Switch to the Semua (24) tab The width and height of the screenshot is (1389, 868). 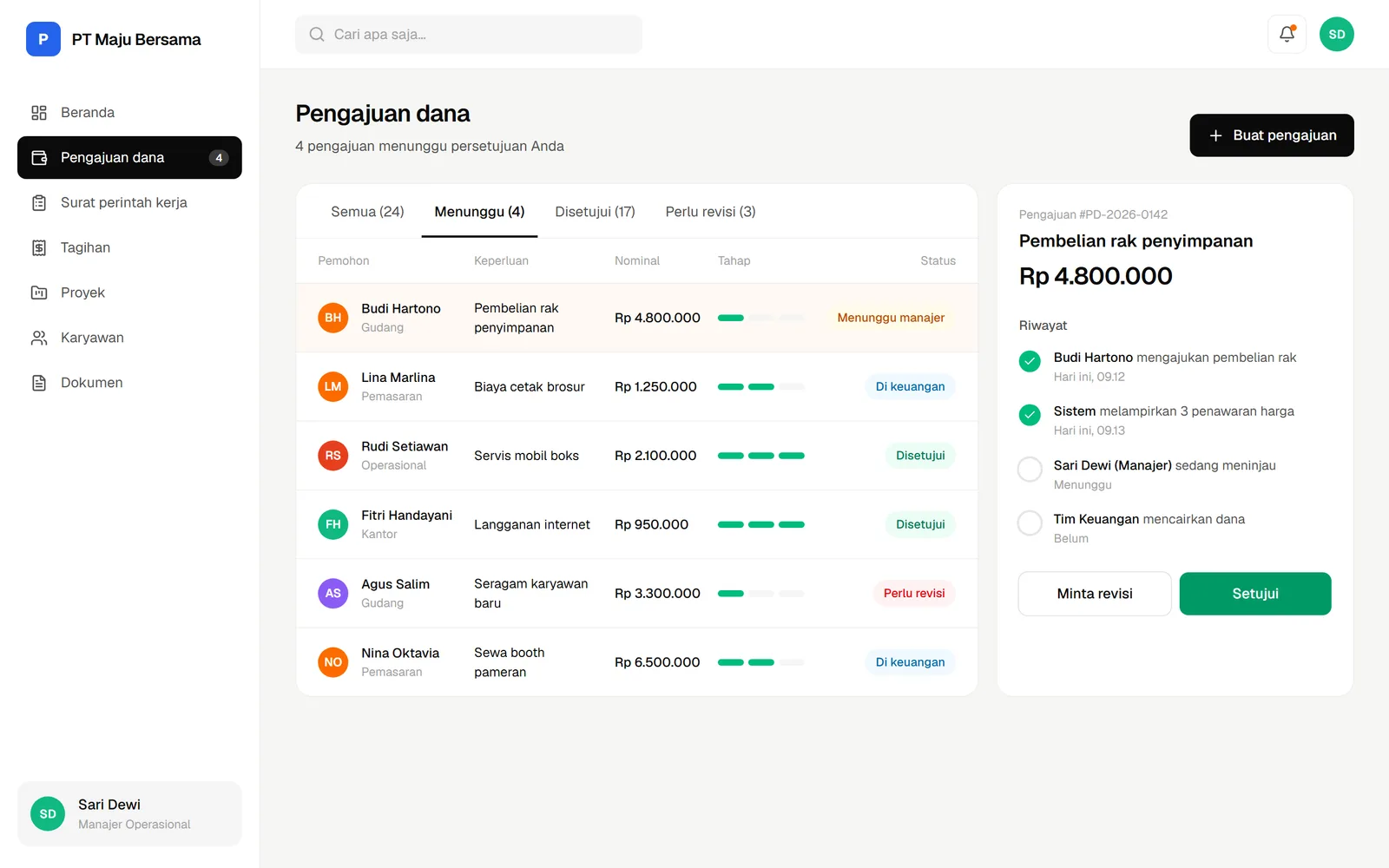[367, 212]
